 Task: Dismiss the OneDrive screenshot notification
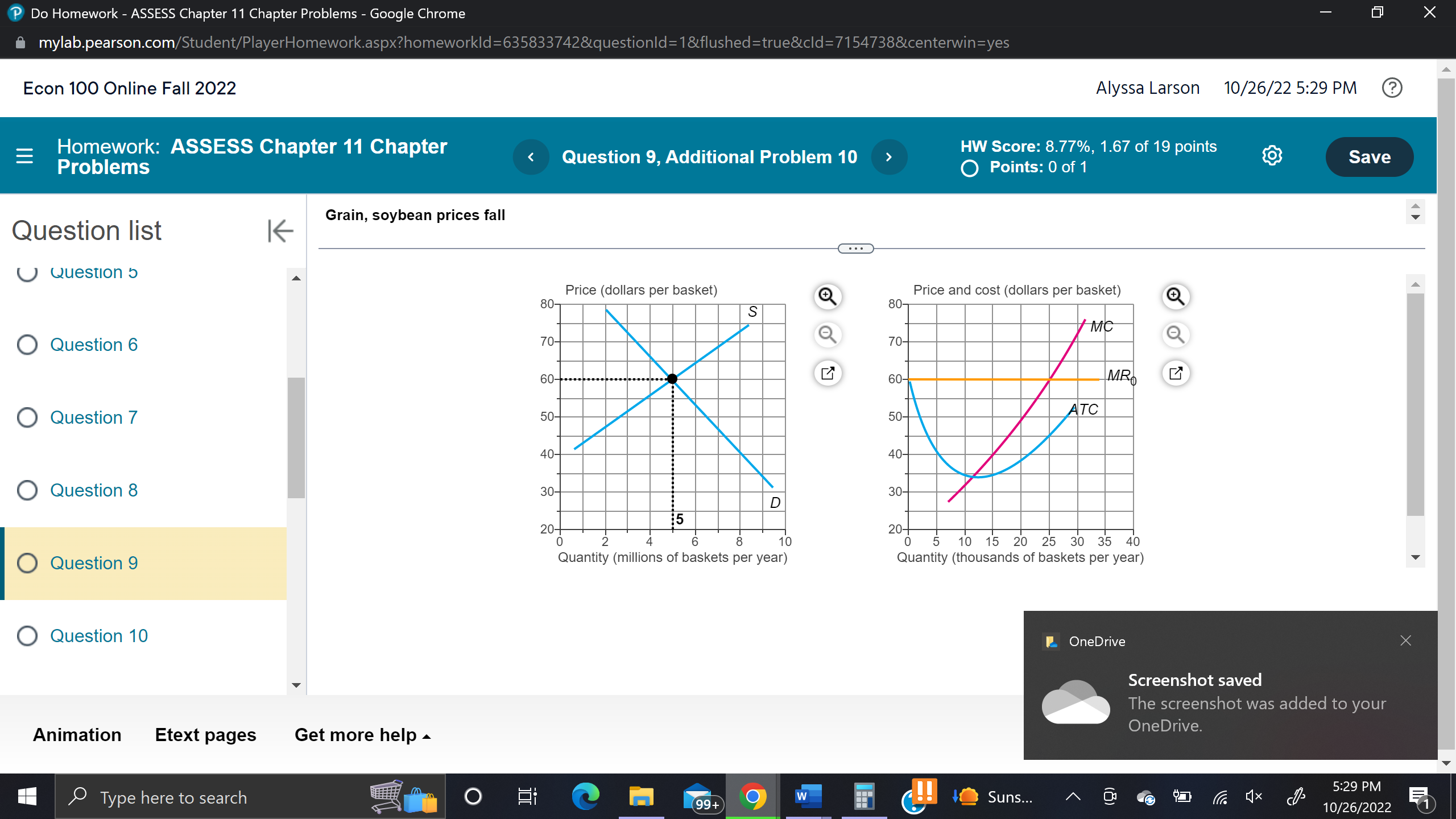(x=1405, y=640)
